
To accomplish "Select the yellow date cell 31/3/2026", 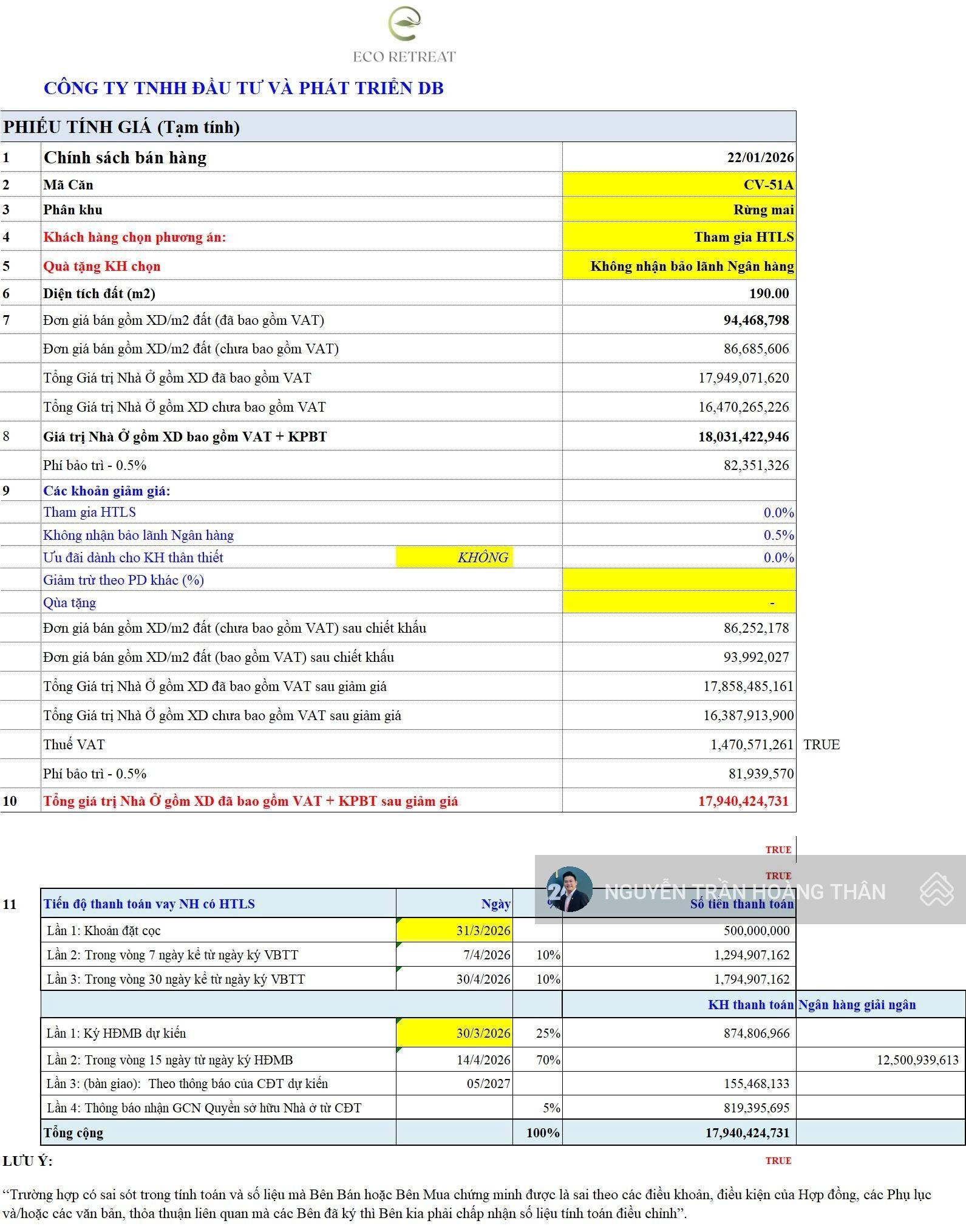I will [454, 930].
